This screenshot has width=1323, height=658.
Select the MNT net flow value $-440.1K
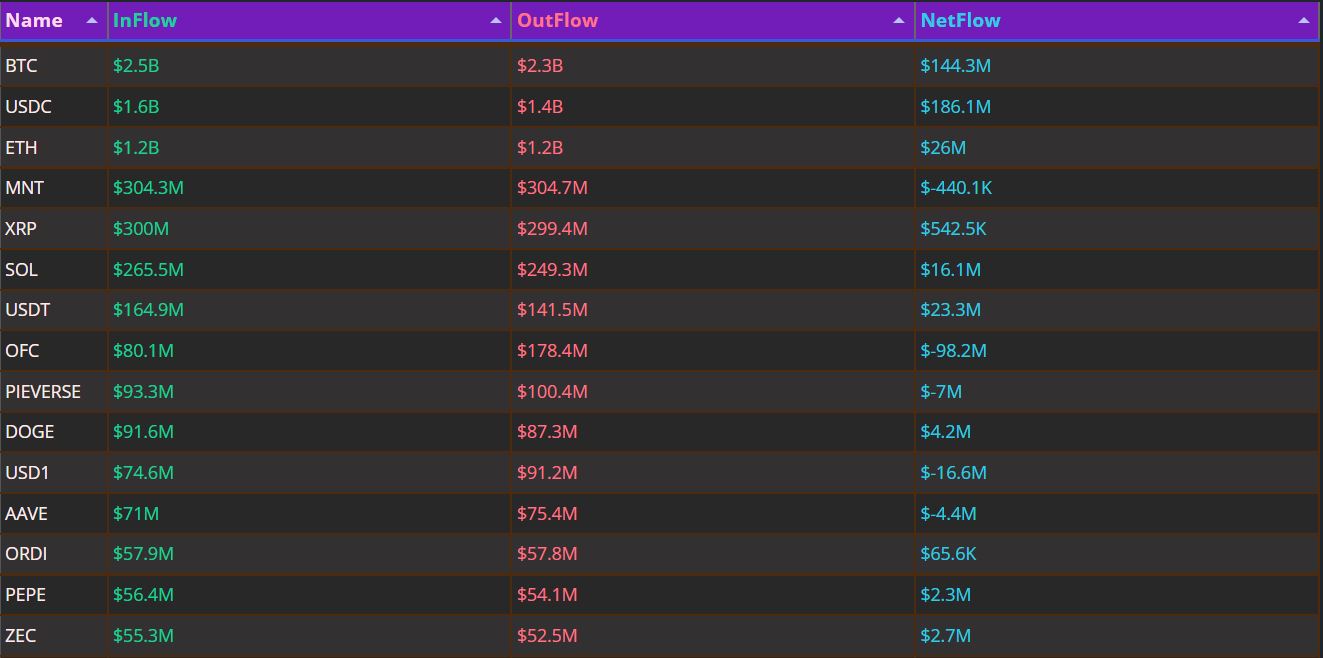click(956, 188)
